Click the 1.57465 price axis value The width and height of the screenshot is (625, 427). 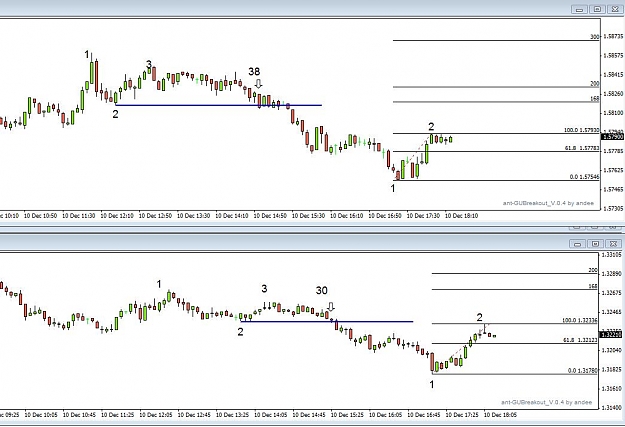pyautogui.click(x=613, y=189)
